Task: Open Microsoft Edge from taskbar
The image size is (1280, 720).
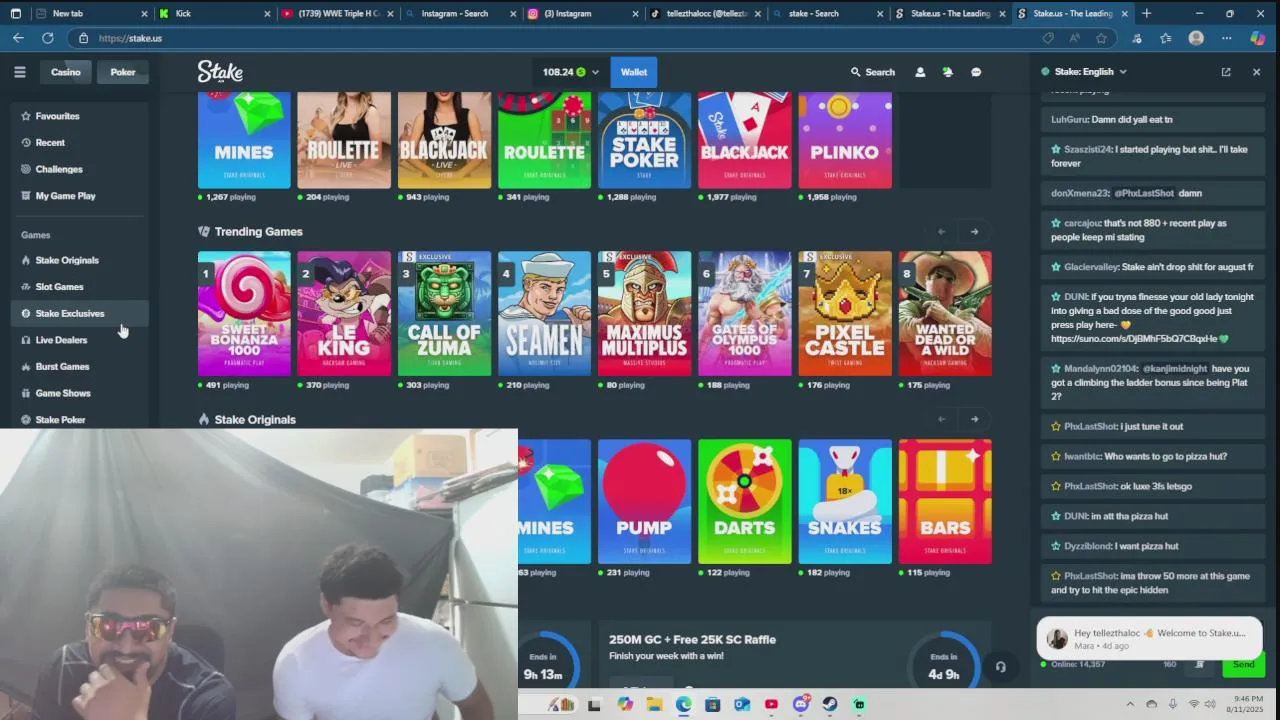Action: click(683, 704)
